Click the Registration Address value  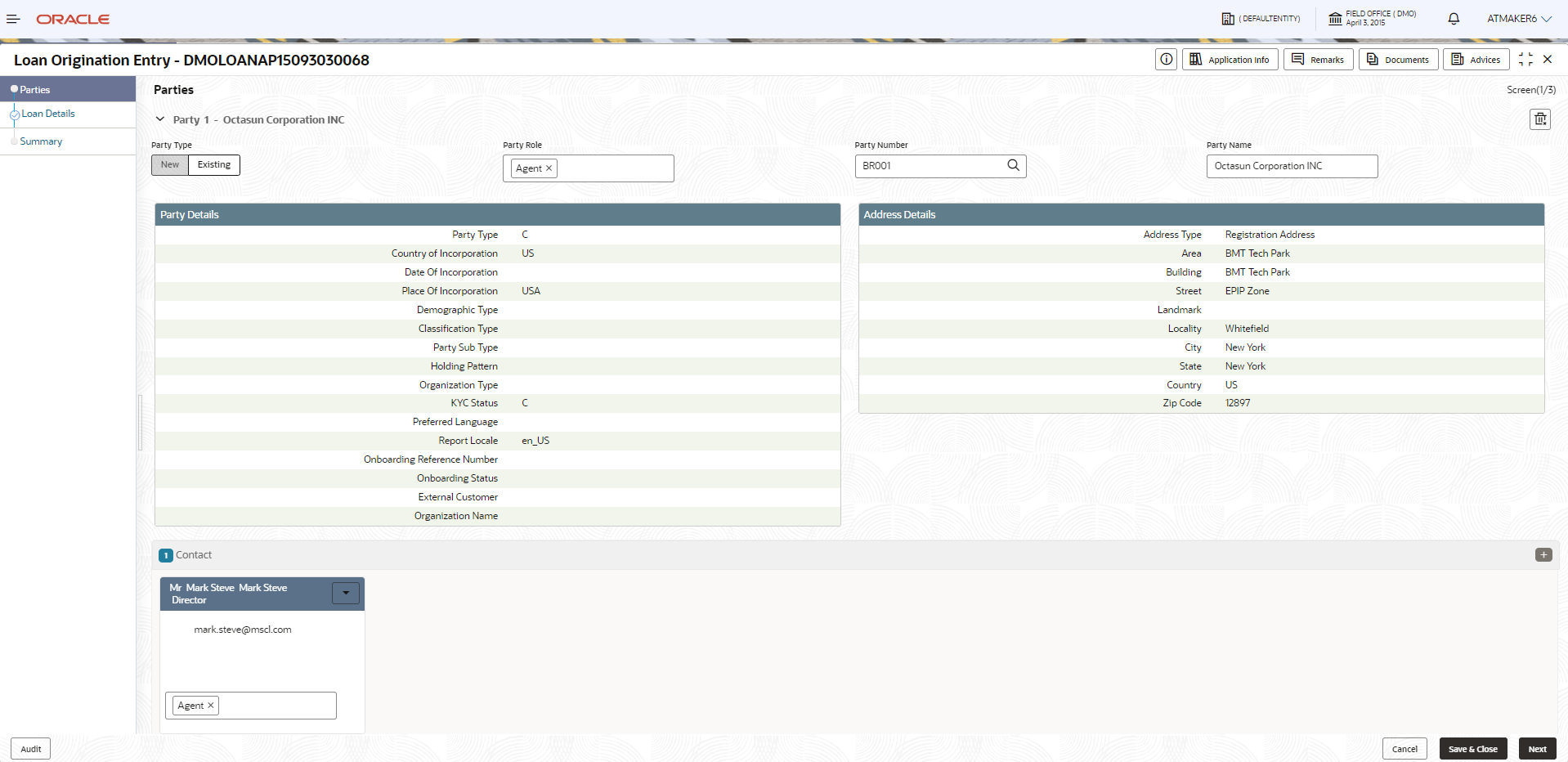tap(1270, 235)
